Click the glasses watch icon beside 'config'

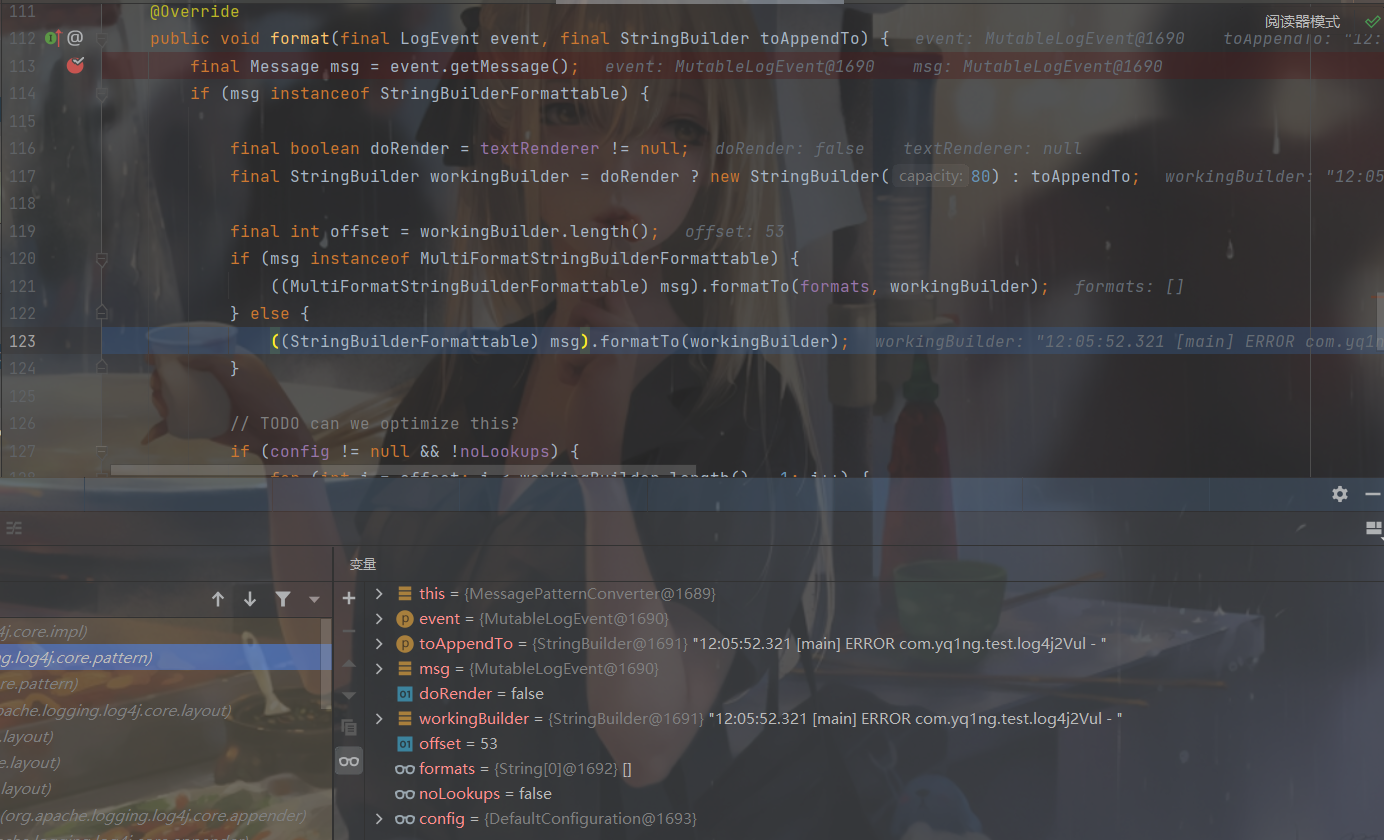[405, 819]
